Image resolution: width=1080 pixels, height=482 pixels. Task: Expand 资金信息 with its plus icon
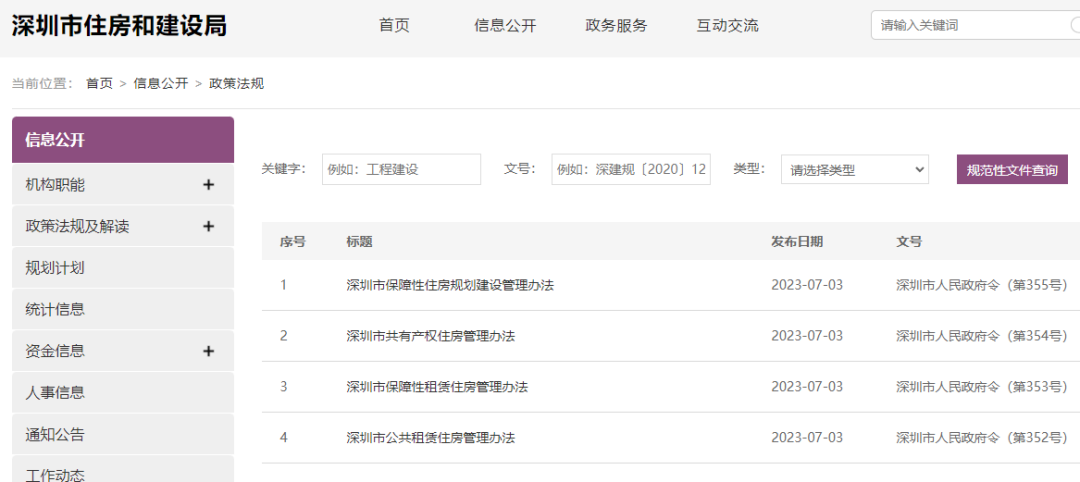(209, 351)
